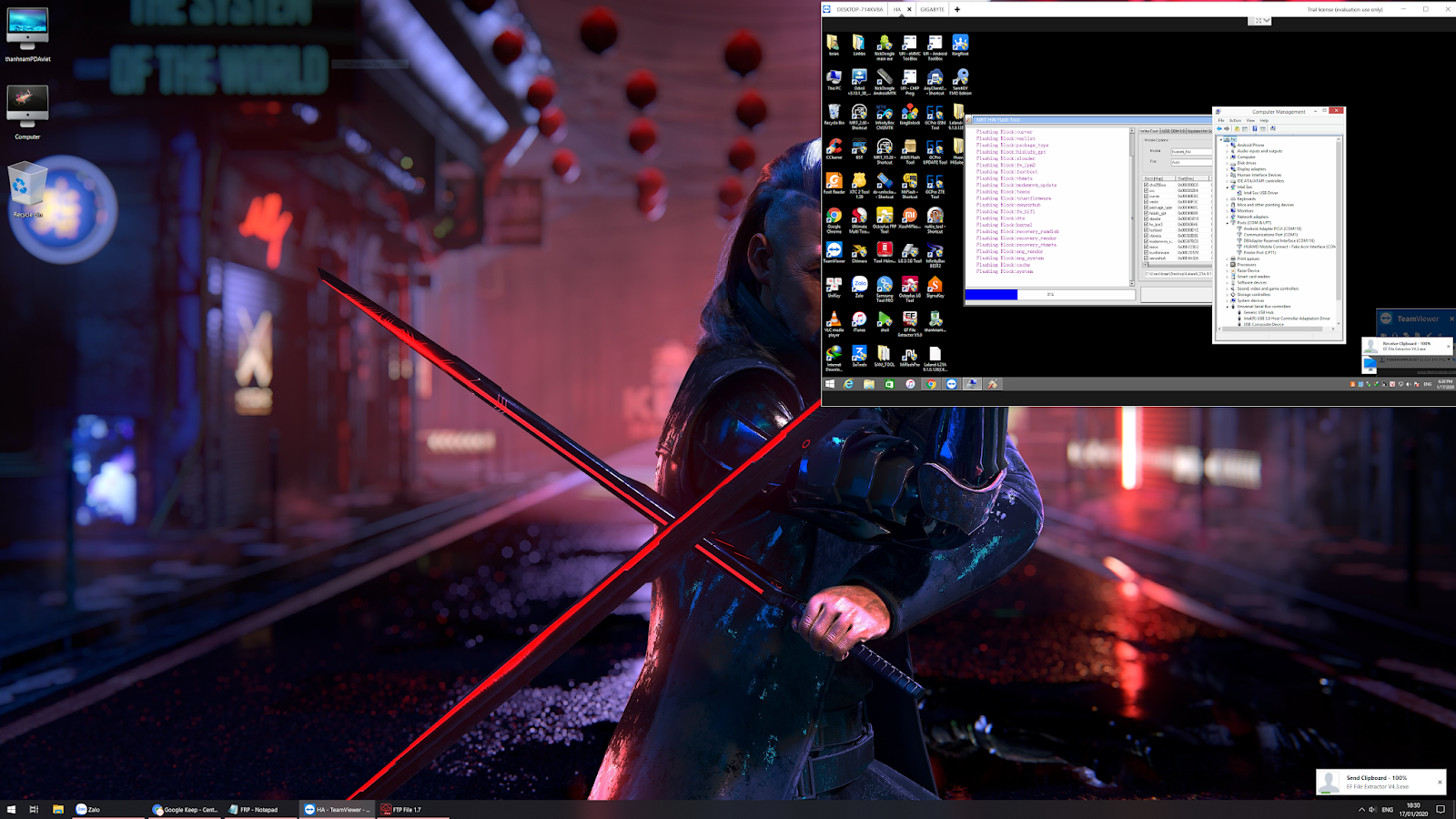Open remote Recycle Bin icon
This screenshot has height=819, width=1456.
point(834,114)
